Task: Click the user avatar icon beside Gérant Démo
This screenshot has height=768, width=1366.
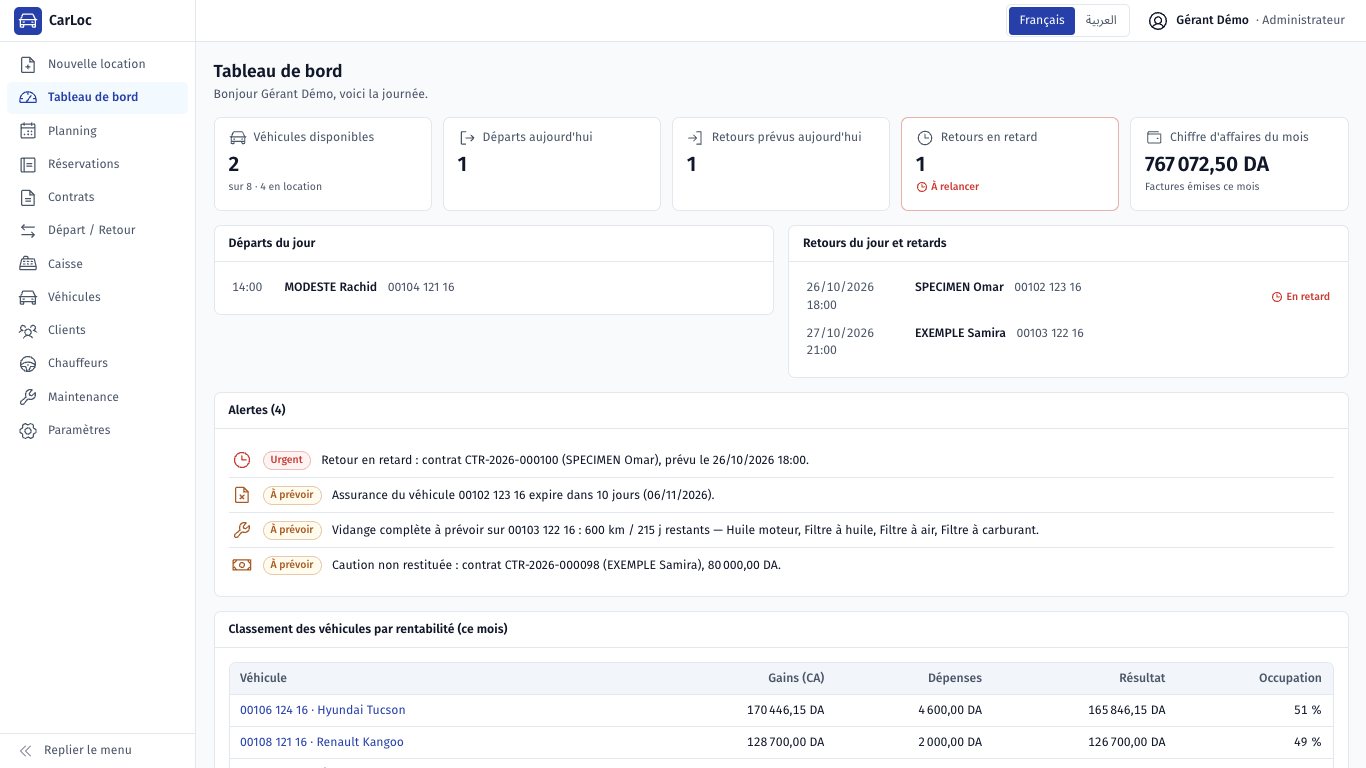Action: pyautogui.click(x=1158, y=21)
